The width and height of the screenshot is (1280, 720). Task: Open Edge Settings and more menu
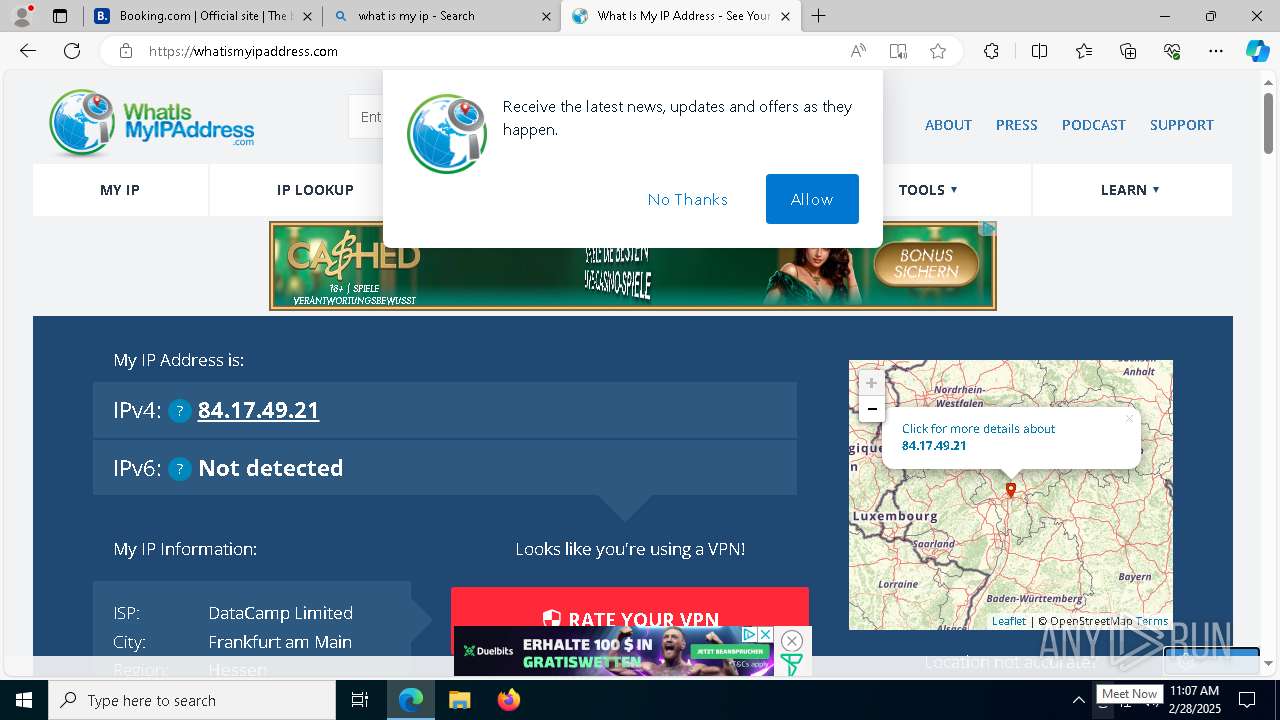pos(1216,51)
